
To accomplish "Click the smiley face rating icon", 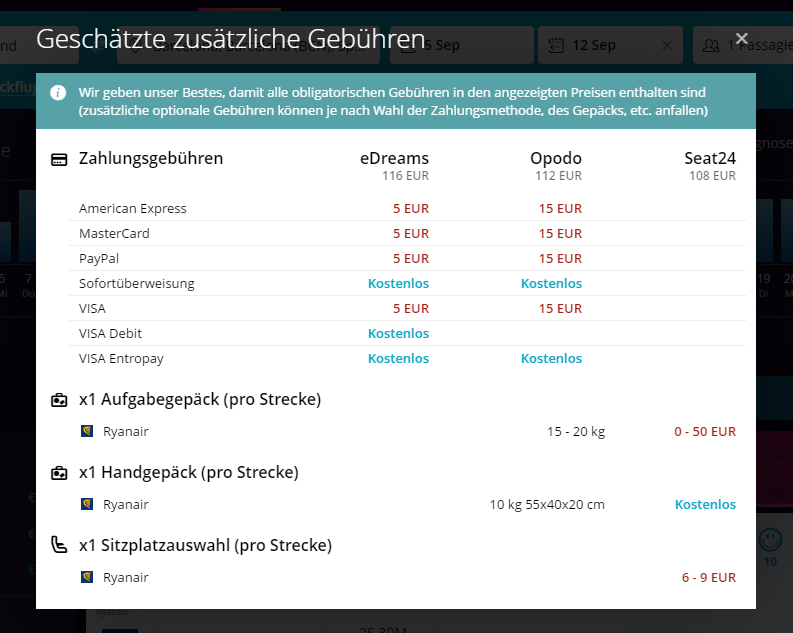I will [770, 540].
